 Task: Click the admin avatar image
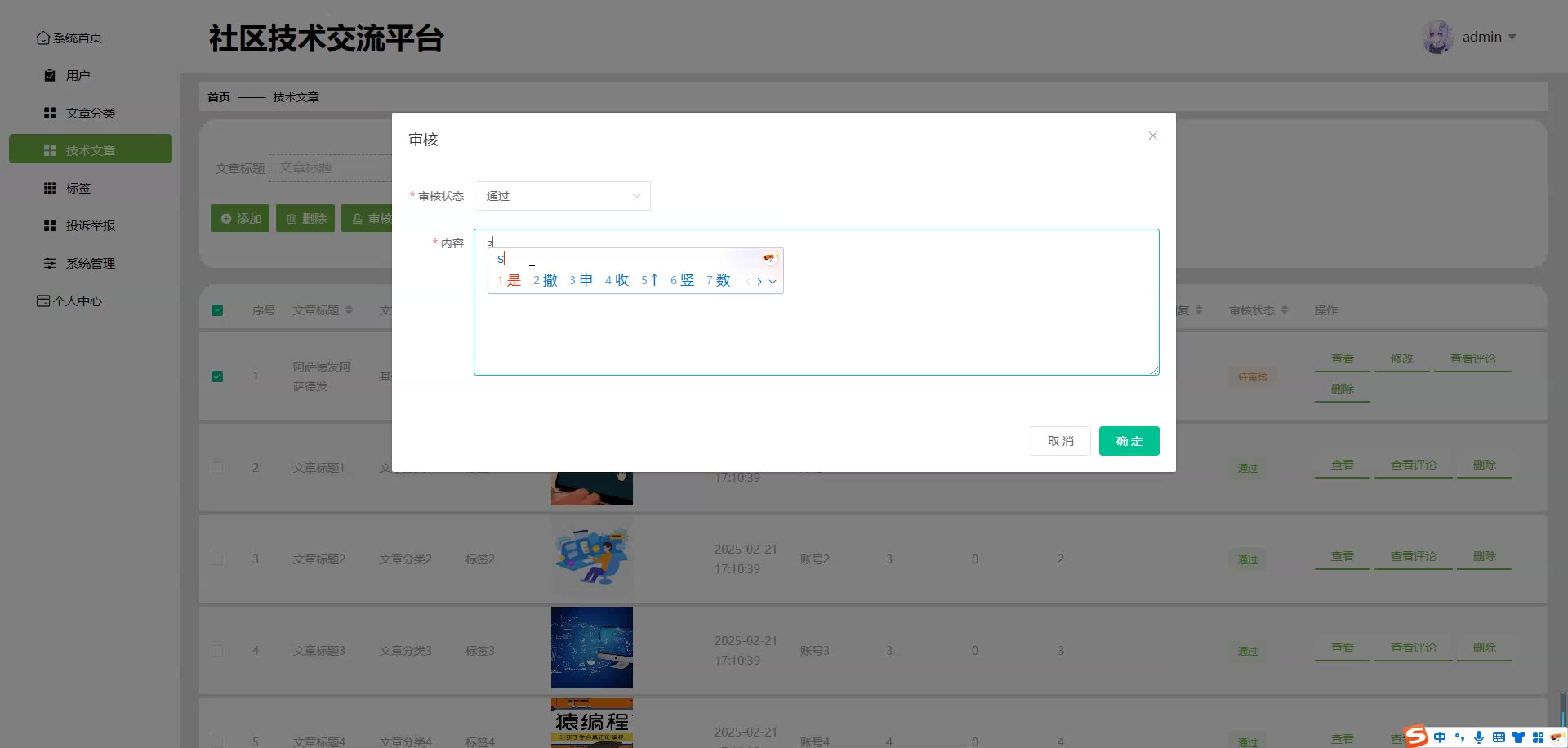tap(1437, 38)
